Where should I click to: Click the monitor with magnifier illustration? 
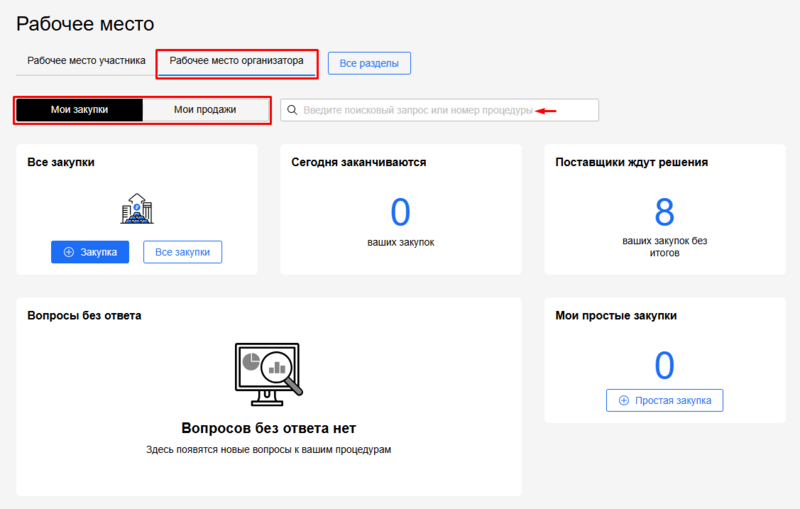(x=268, y=374)
